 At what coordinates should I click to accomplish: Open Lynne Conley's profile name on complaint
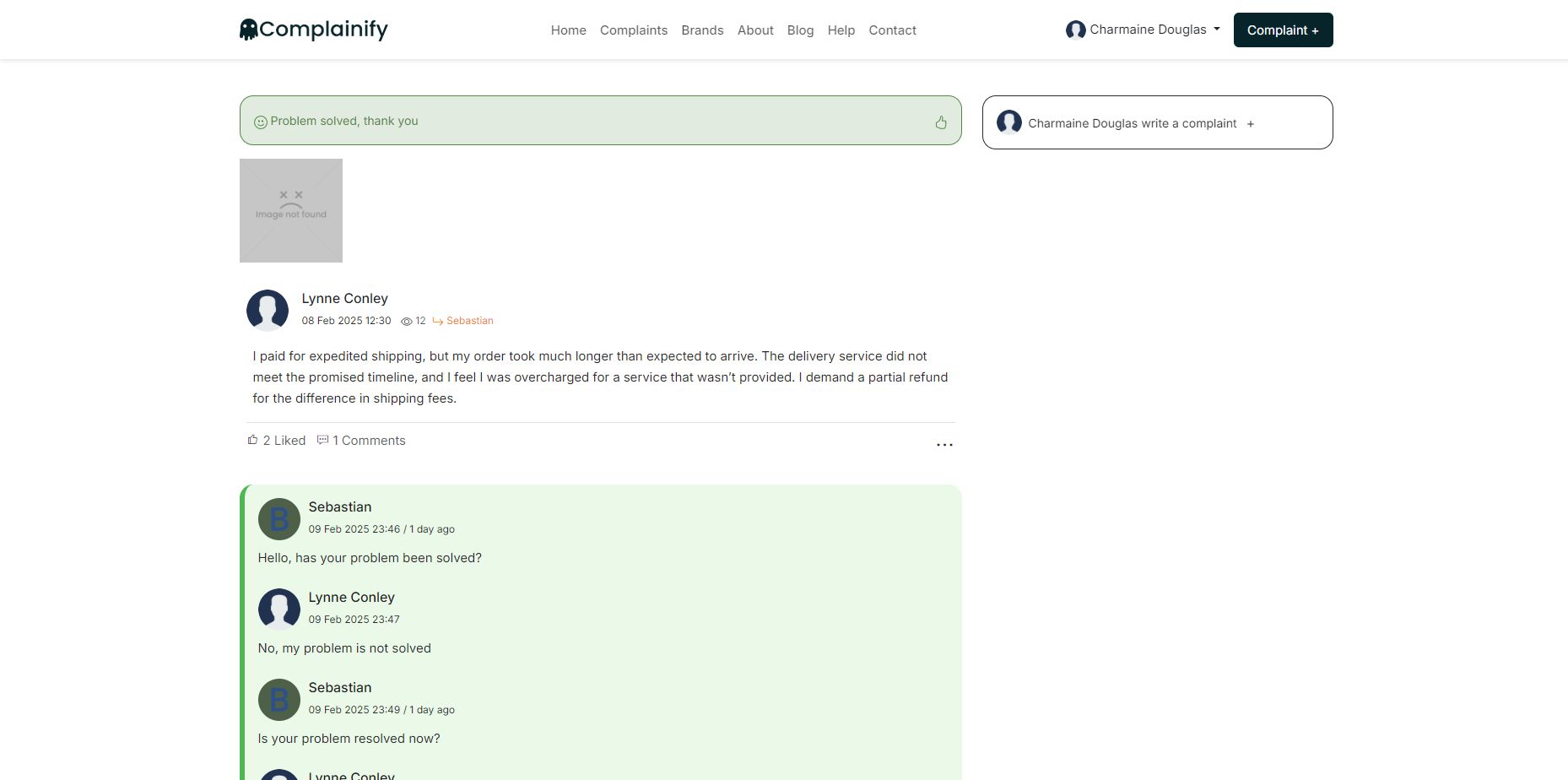click(344, 298)
